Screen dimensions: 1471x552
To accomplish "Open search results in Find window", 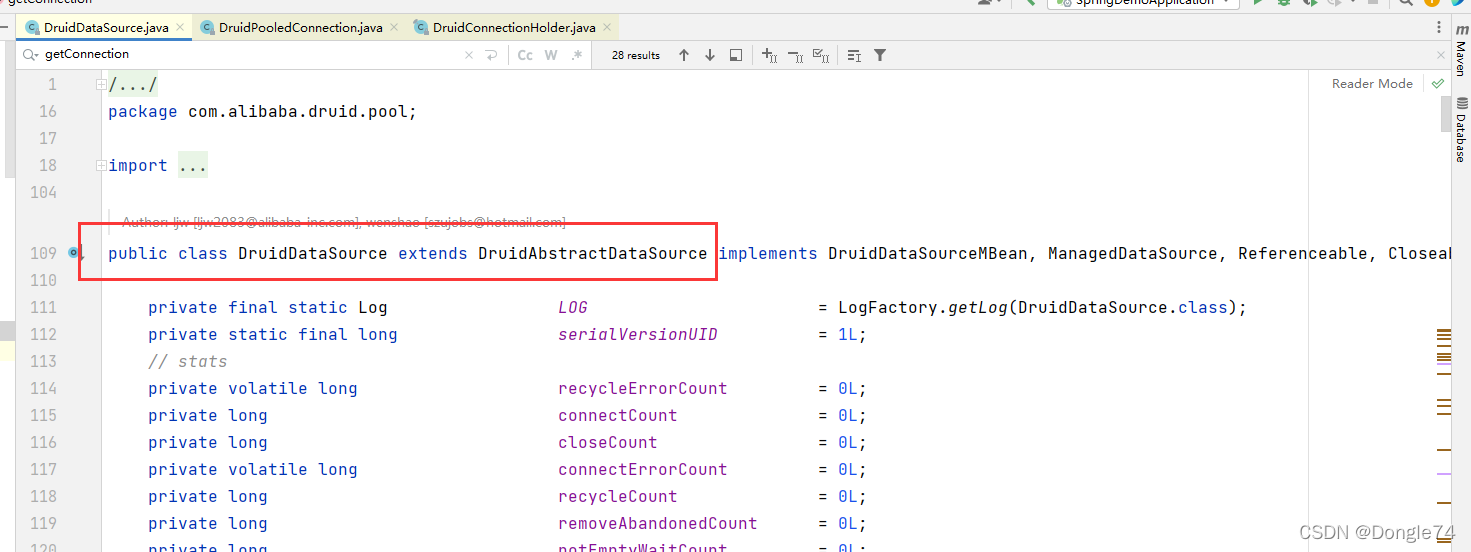I will click(x=736, y=55).
